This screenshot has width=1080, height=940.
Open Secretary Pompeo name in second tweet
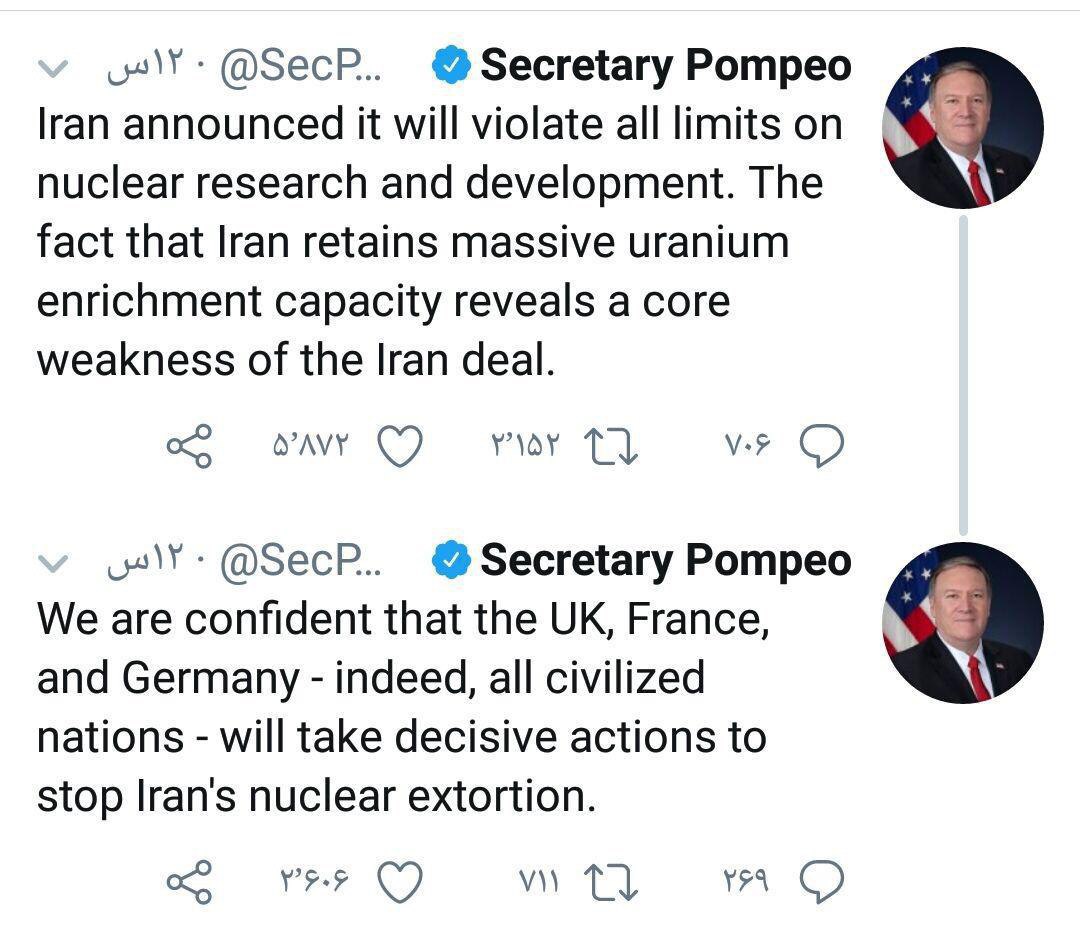click(666, 561)
